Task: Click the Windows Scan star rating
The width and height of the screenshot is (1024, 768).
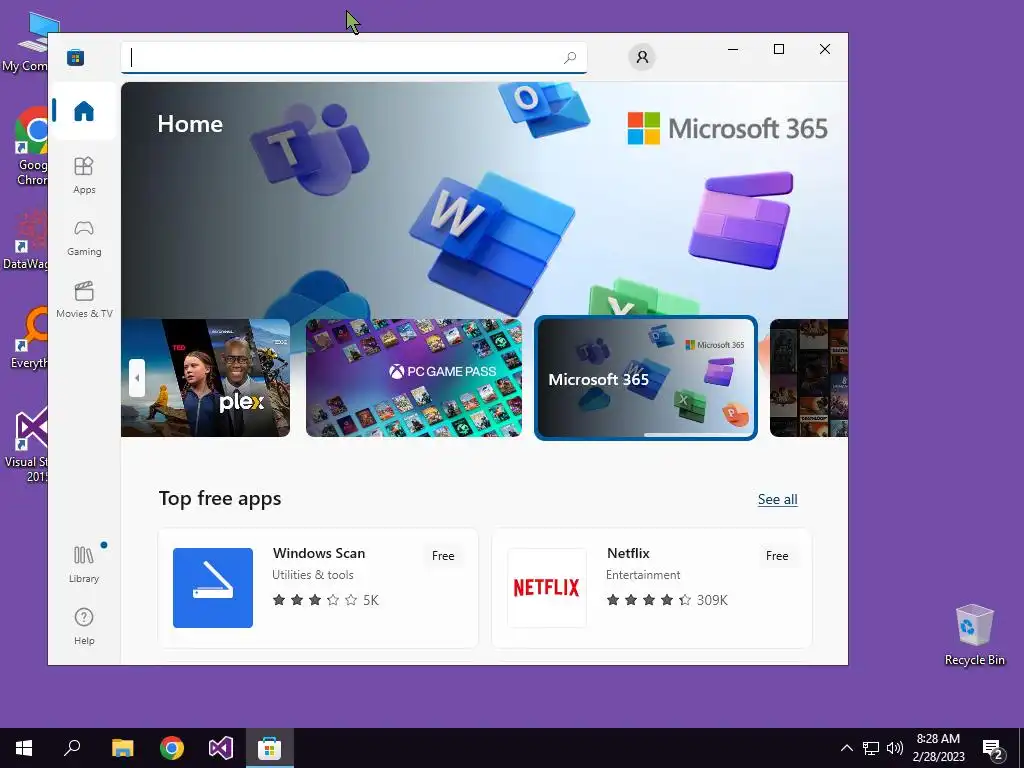Action: click(x=325, y=600)
